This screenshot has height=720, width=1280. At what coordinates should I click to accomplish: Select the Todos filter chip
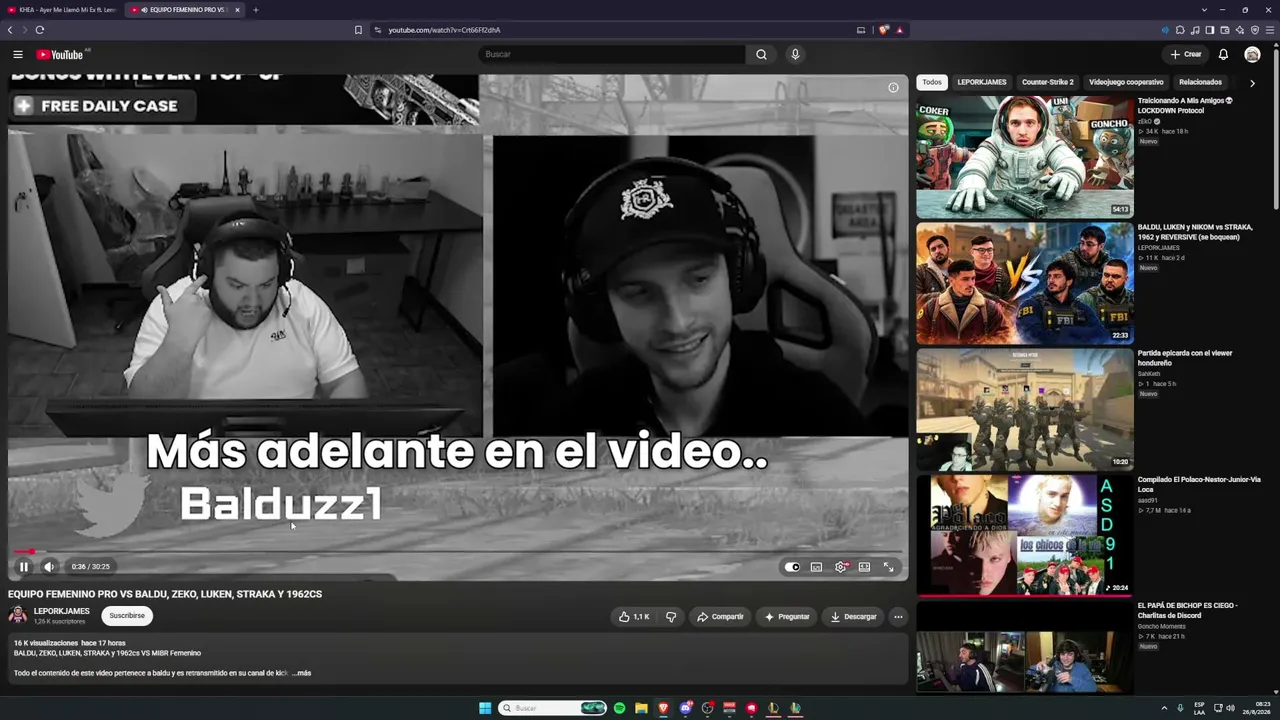(x=932, y=82)
